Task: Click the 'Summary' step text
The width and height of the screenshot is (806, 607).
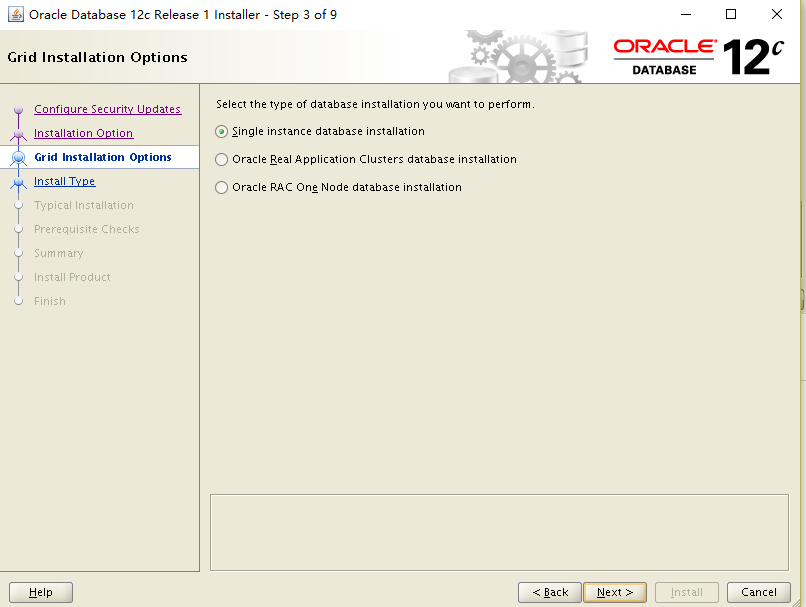Action: [59, 253]
